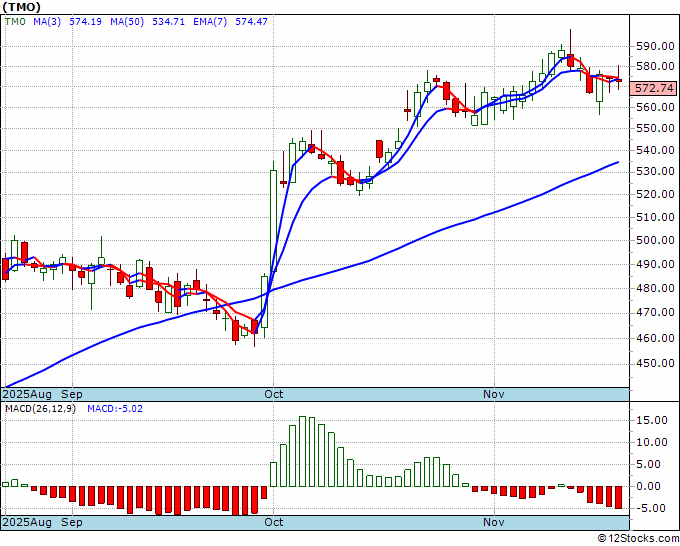
Task: Click the 490.00 price axis label
Action: pos(655,264)
